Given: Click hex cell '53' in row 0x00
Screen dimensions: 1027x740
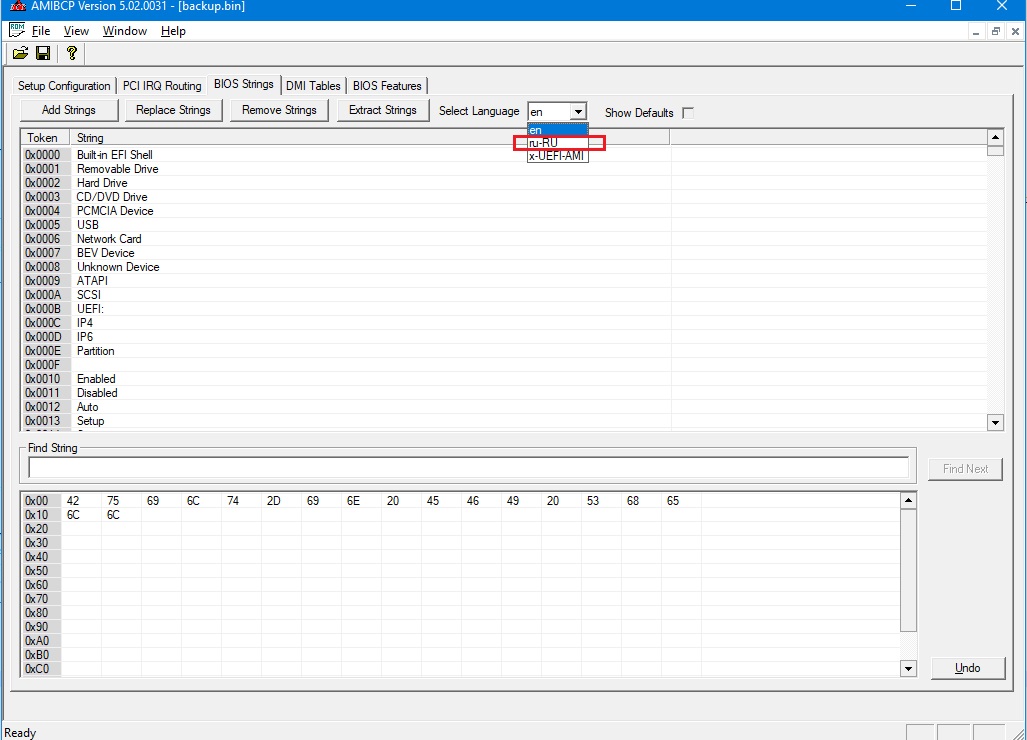Looking at the screenshot, I should [601, 501].
